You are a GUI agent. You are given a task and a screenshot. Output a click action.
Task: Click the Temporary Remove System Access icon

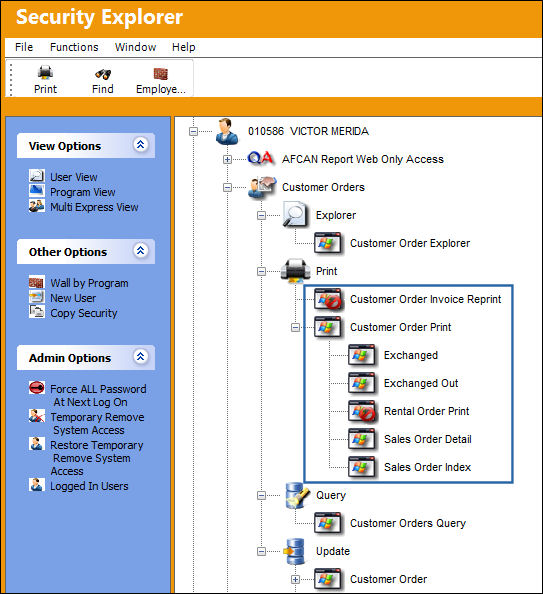[37, 416]
